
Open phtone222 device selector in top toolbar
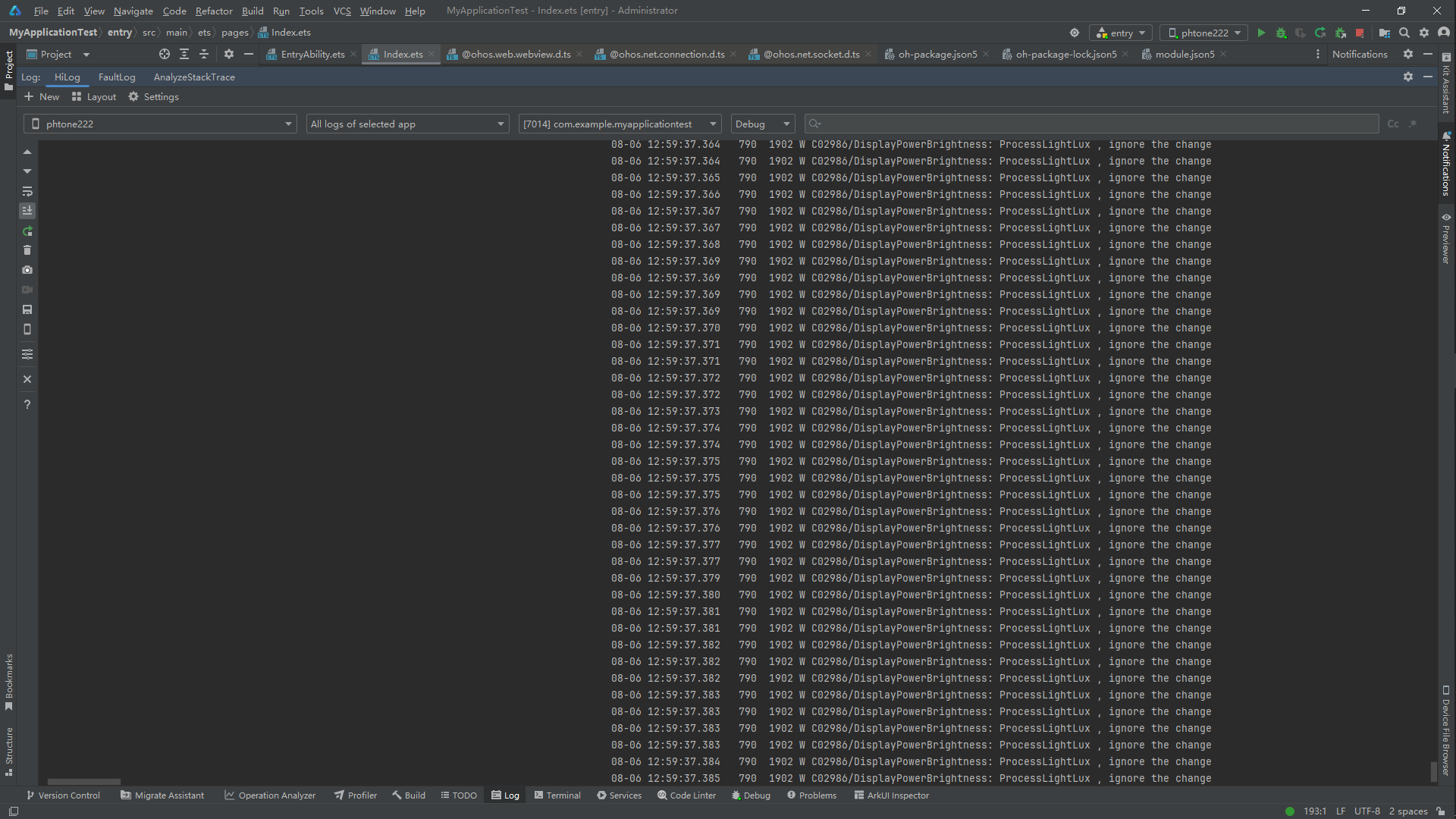point(1203,33)
